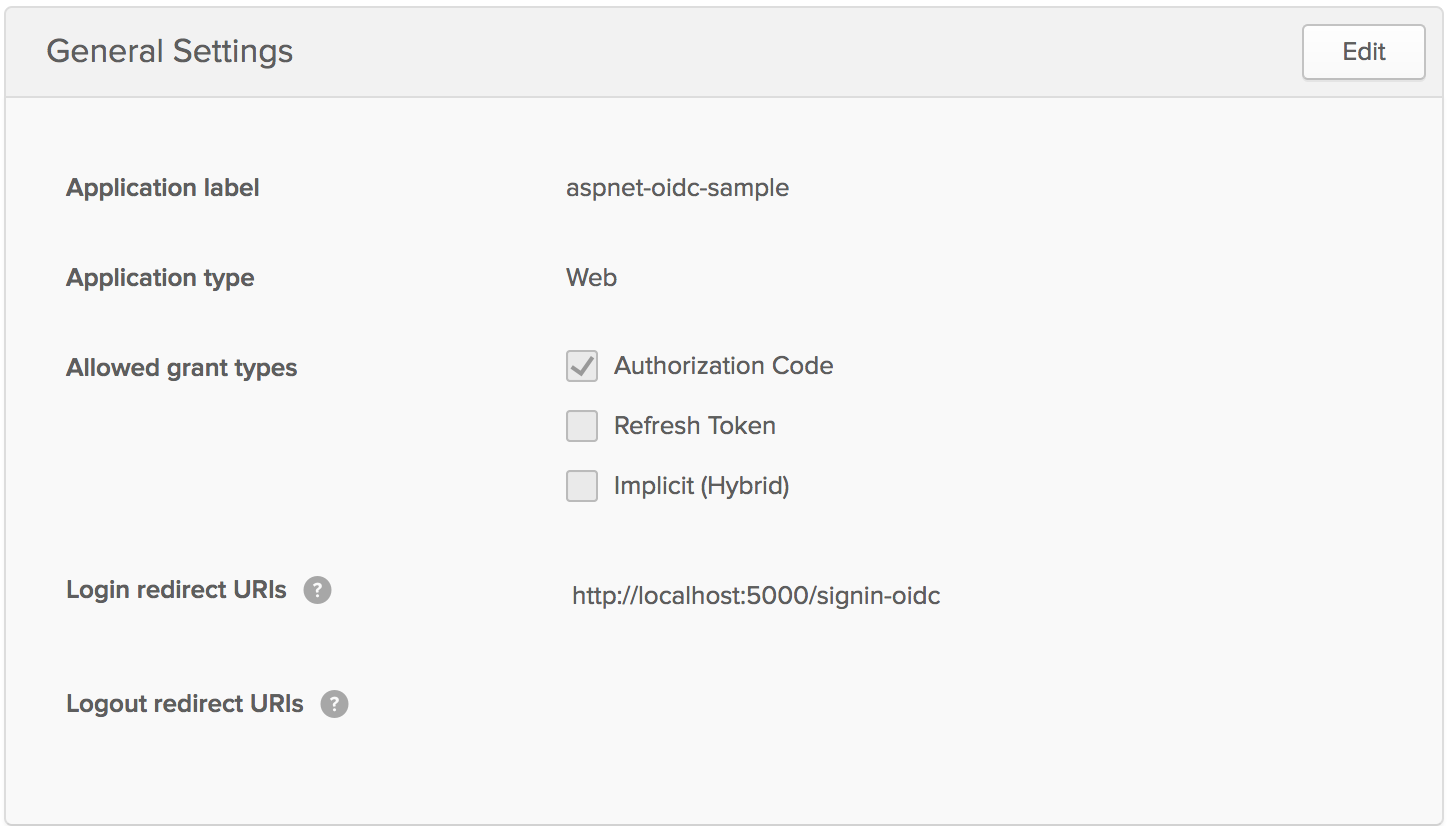This screenshot has width=1450, height=826.
Task: Click the General Settings panel heading
Action: click(170, 52)
